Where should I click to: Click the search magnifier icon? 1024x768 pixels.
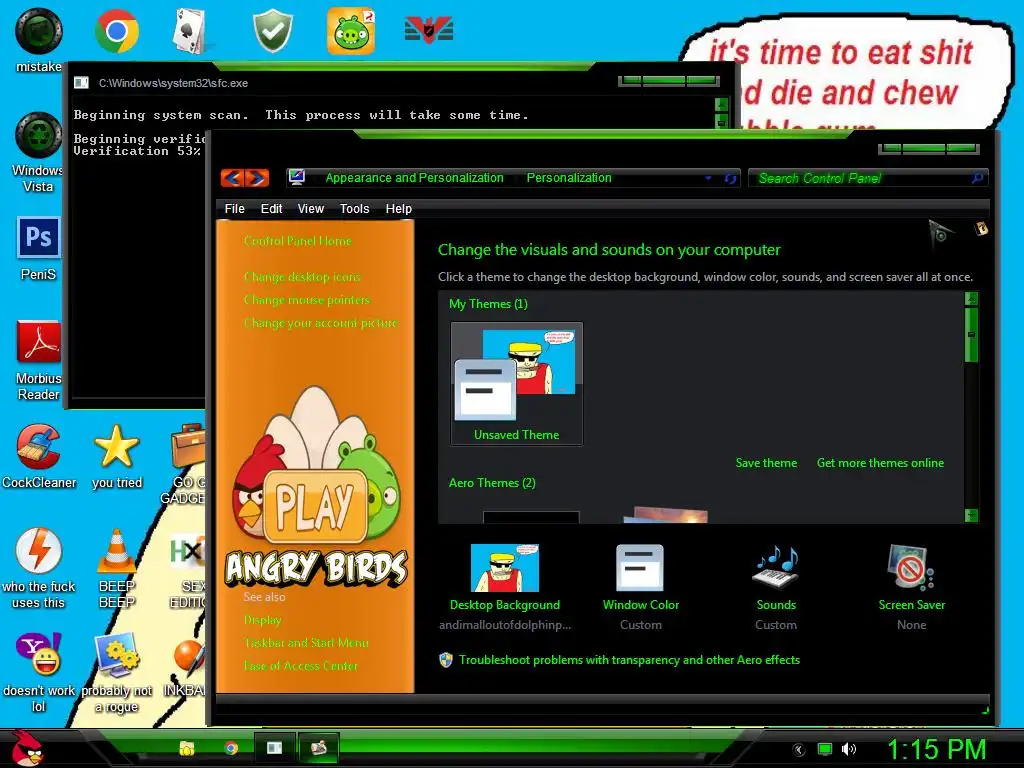click(x=978, y=178)
